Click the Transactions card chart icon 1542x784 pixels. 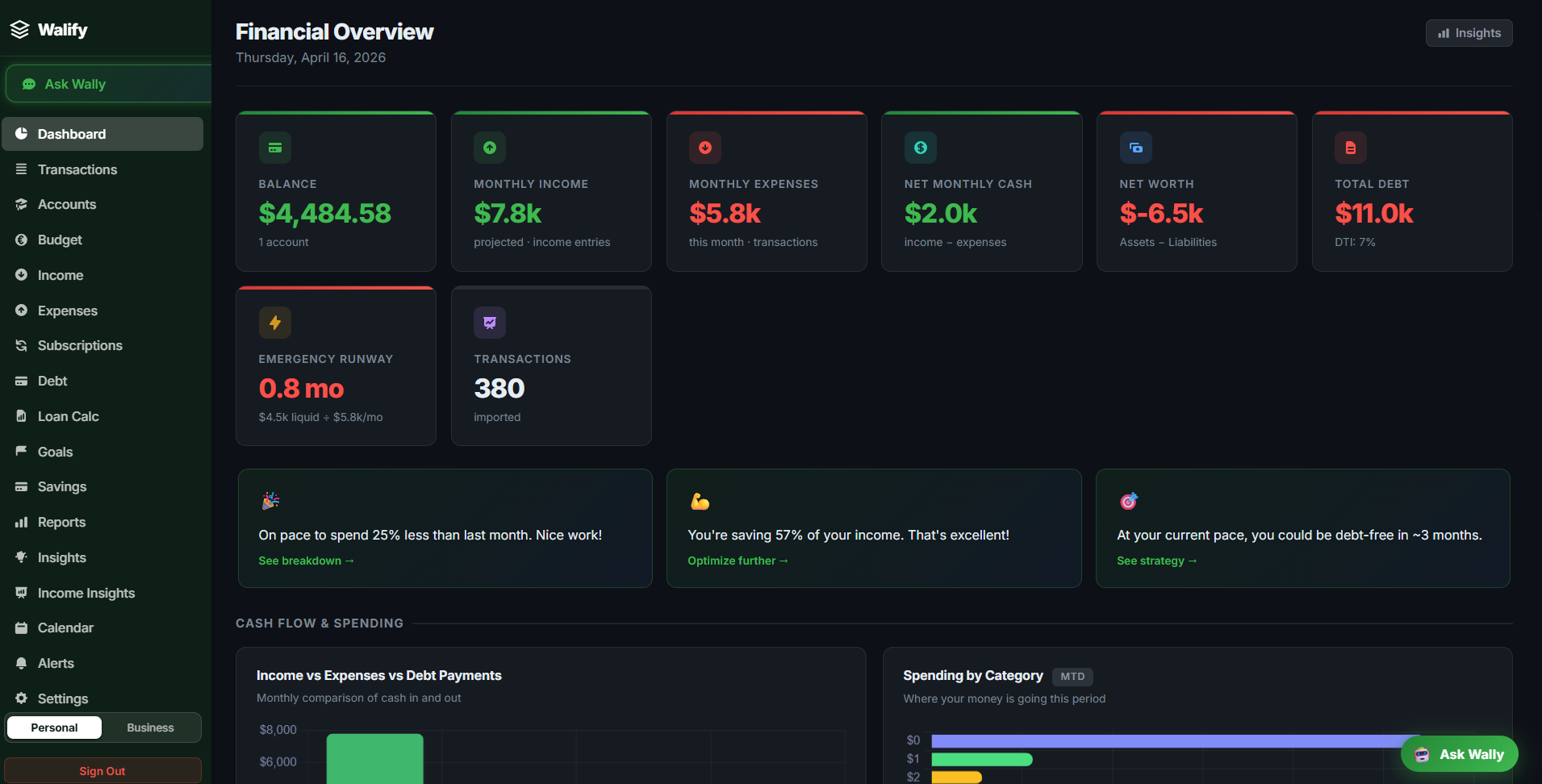490,323
